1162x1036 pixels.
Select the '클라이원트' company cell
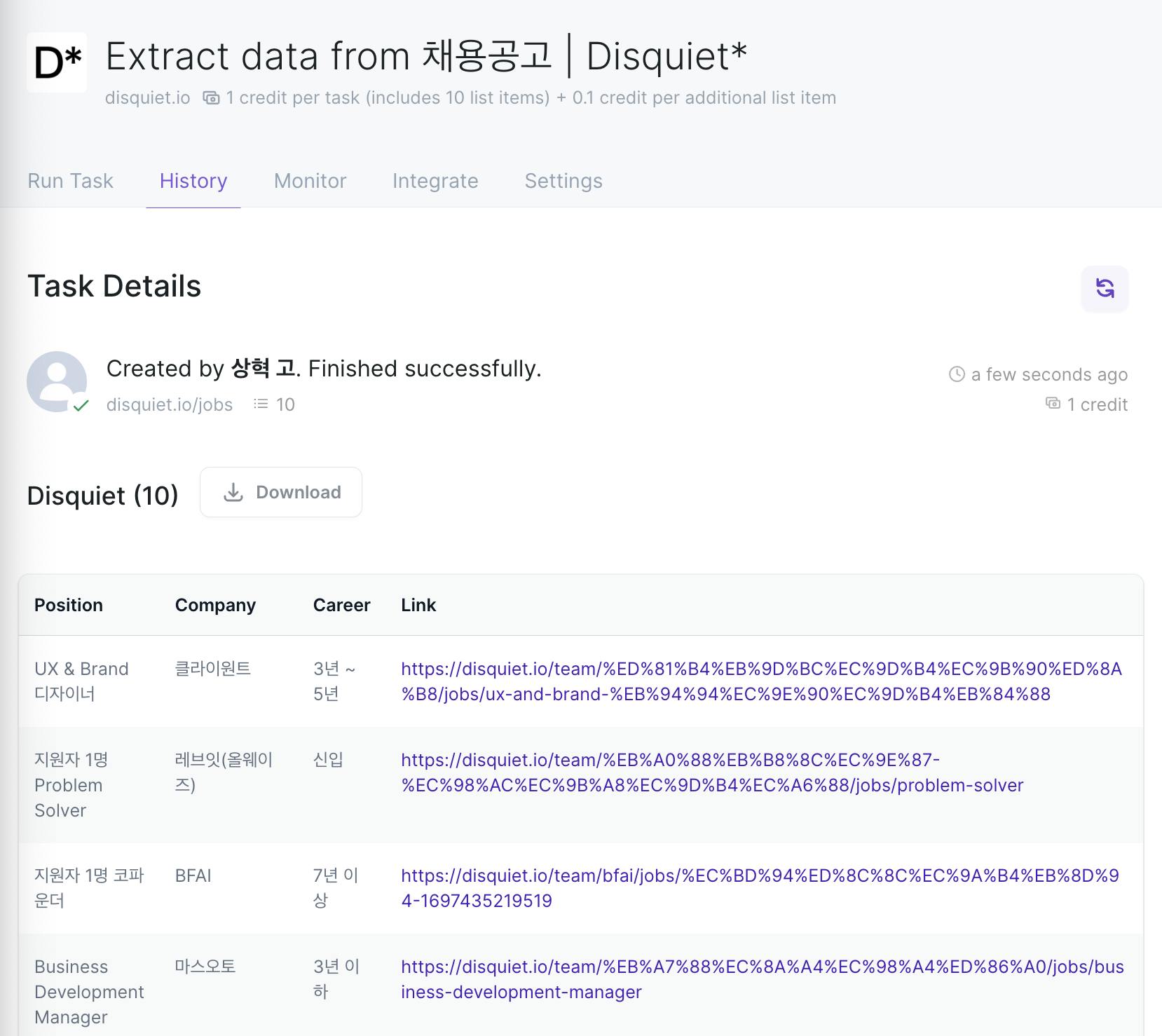pyautogui.click(x=213, y=669)
